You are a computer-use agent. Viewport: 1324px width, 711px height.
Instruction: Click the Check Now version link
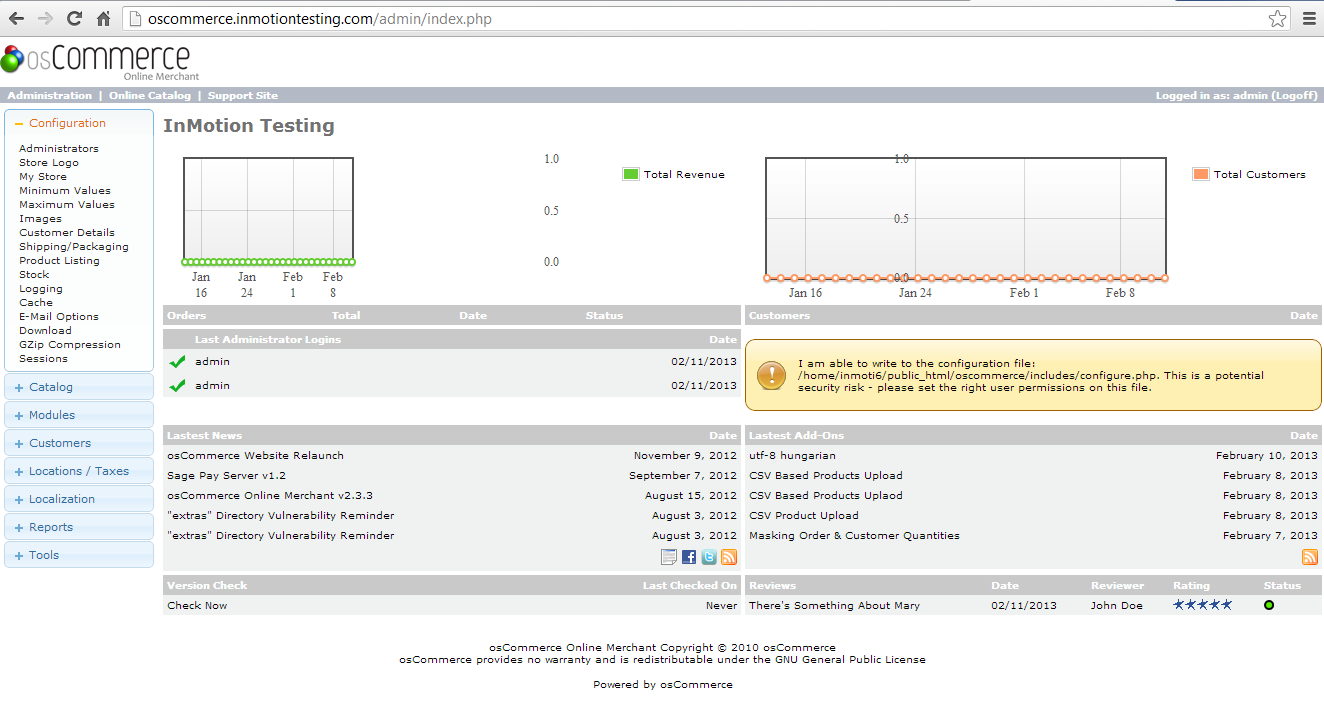coord(197,605)
